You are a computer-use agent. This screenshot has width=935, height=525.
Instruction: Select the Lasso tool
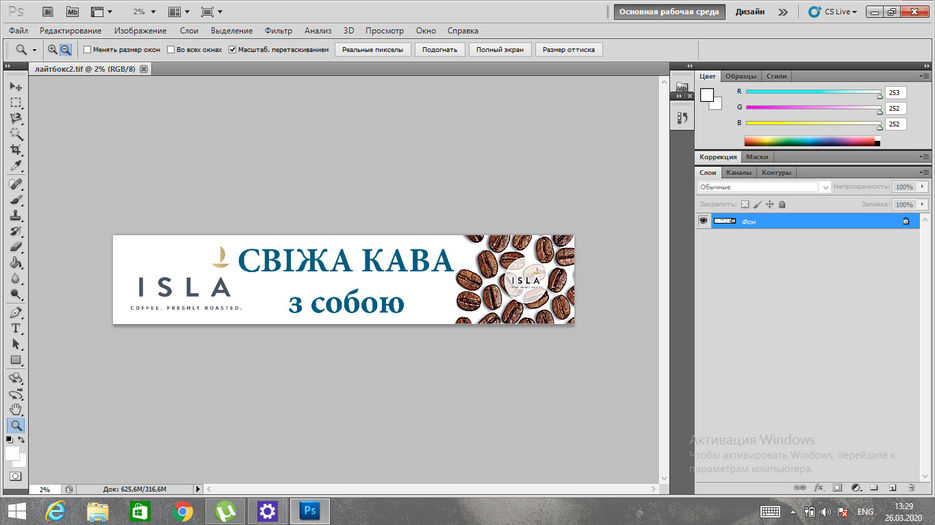(16, 118)
